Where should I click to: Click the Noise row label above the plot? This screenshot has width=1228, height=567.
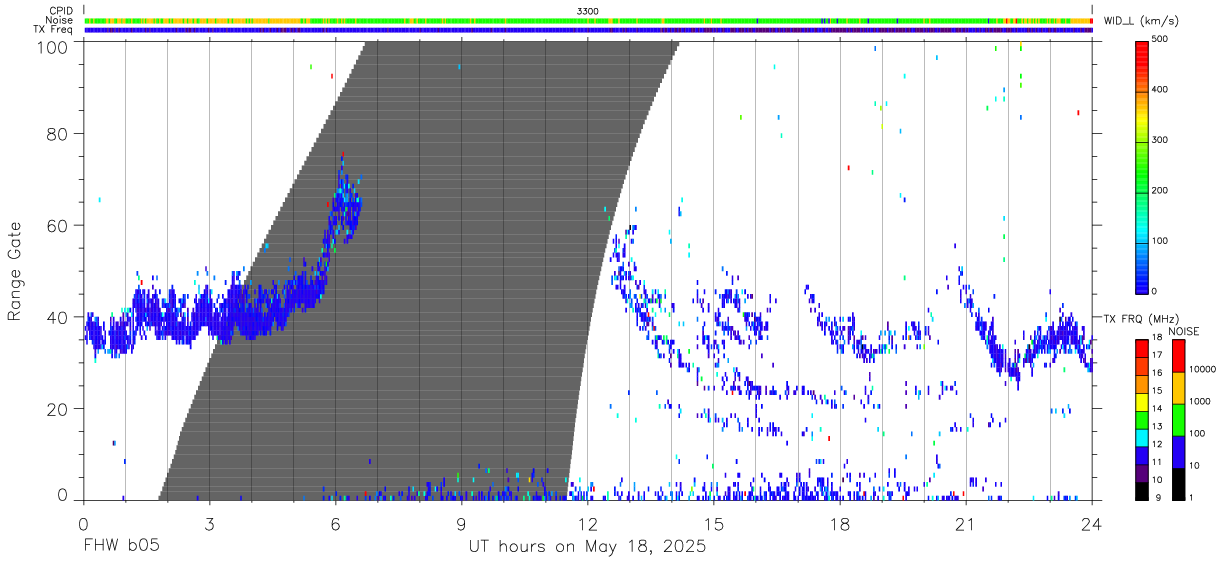60,20
